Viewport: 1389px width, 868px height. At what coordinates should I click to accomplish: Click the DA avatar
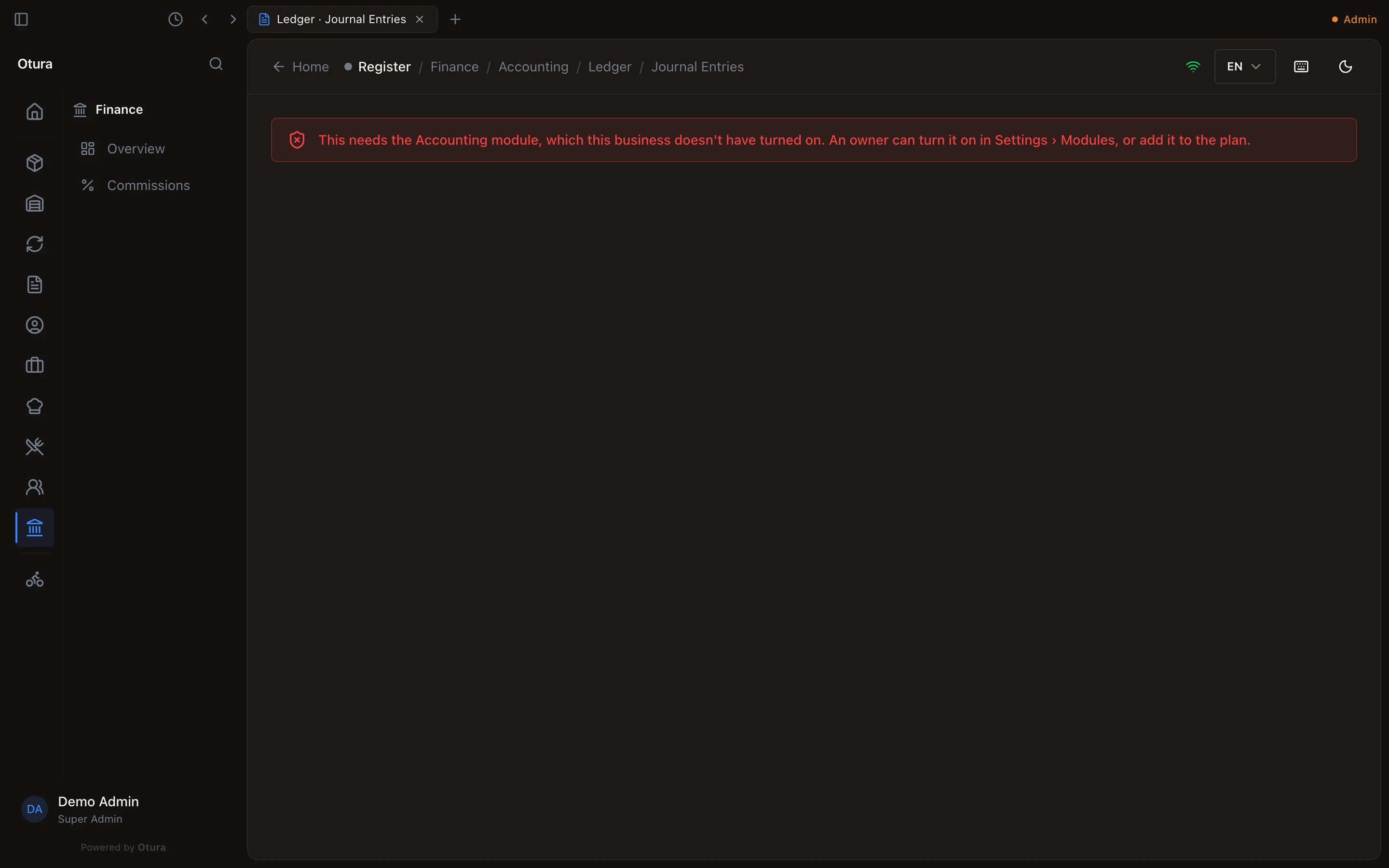point(34,809)
